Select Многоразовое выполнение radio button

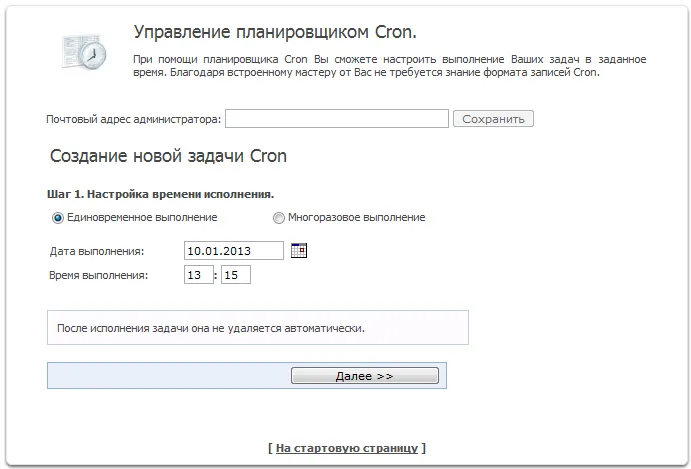(279, 218)
